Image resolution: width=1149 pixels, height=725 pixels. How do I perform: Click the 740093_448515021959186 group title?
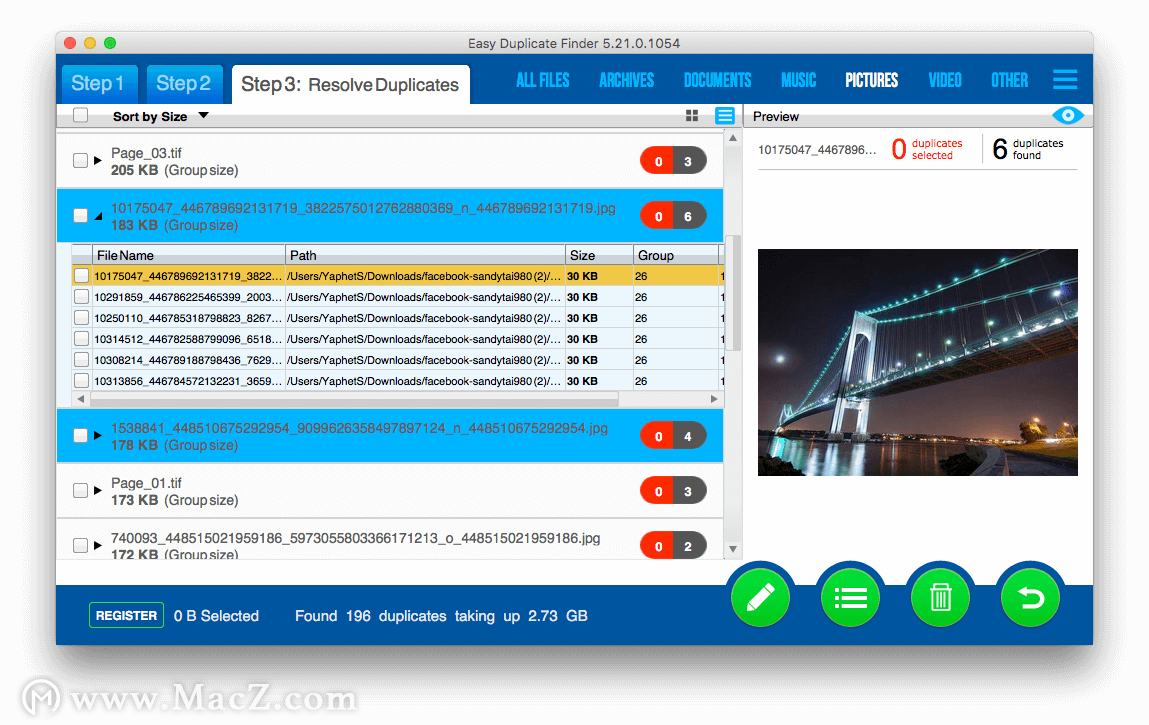pos(355,538)
